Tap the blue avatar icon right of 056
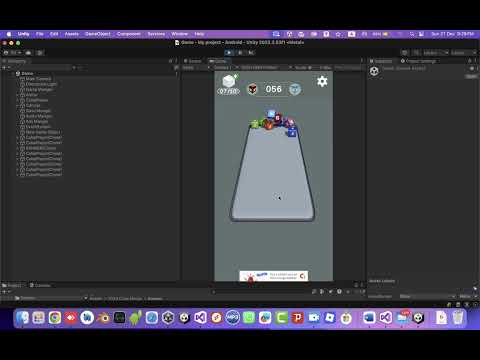This screenshot has width=480, height=360. 295,89
